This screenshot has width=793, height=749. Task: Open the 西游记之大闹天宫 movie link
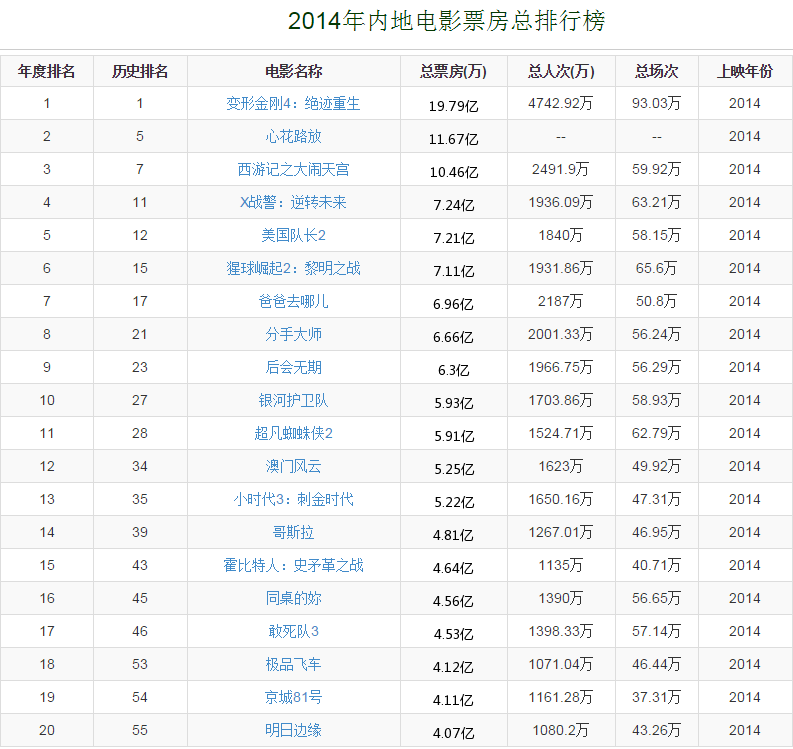(x=293, y=169)
